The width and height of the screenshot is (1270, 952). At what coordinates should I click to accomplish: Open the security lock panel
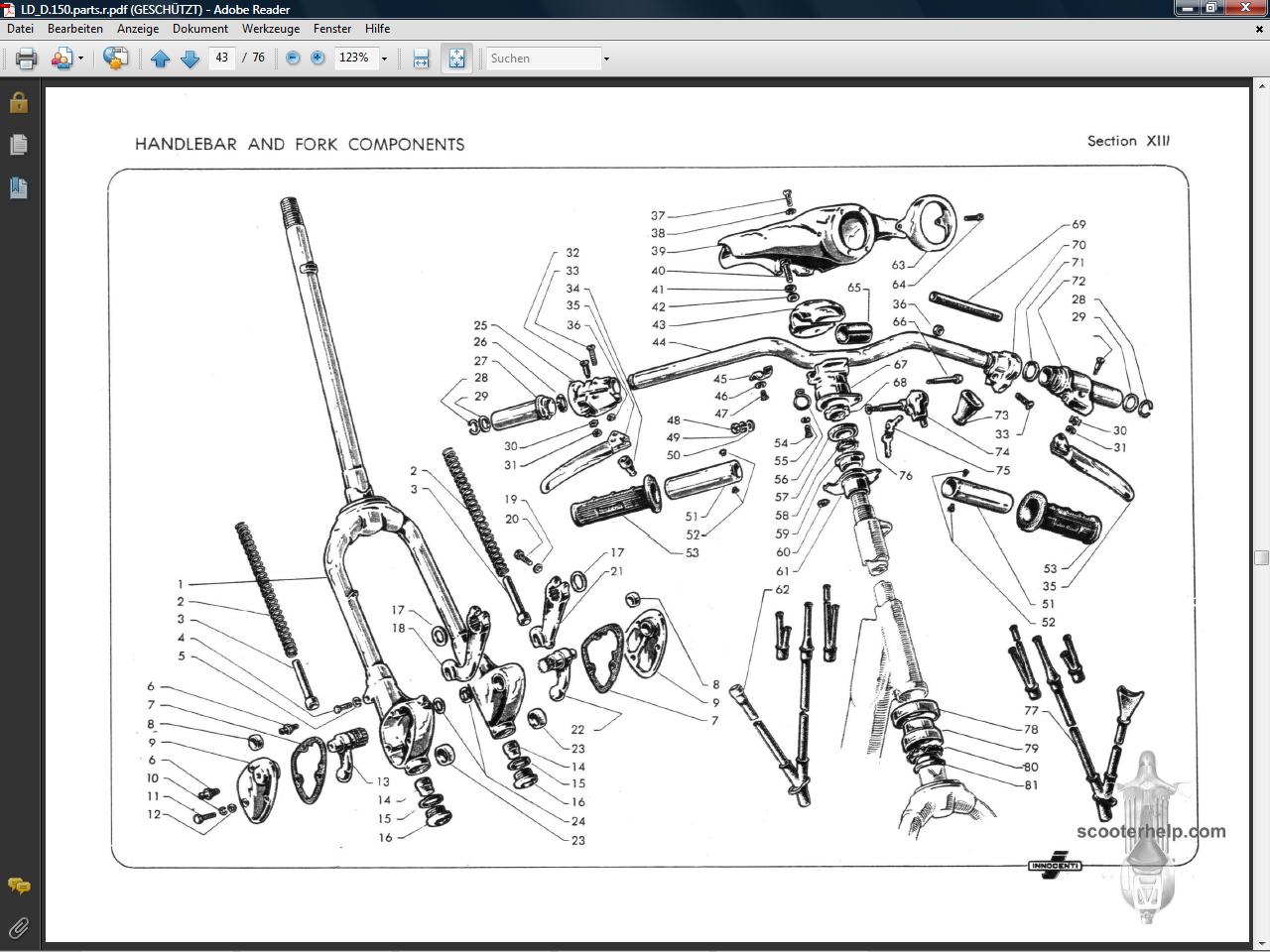coord(18,102)
